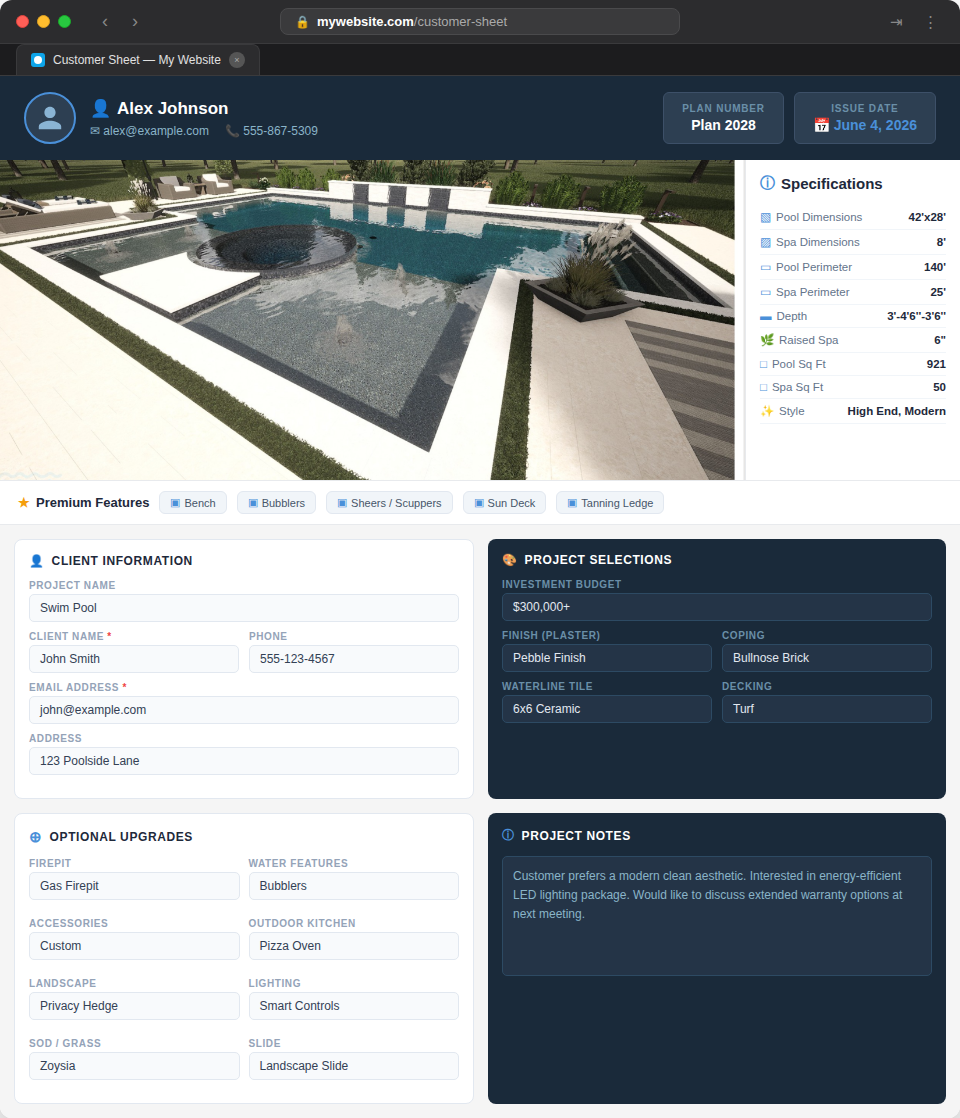This screenshot has height=1118, width=960.
Task: Click the Client Name field with John Smith
Action: (x=134, y=659)
